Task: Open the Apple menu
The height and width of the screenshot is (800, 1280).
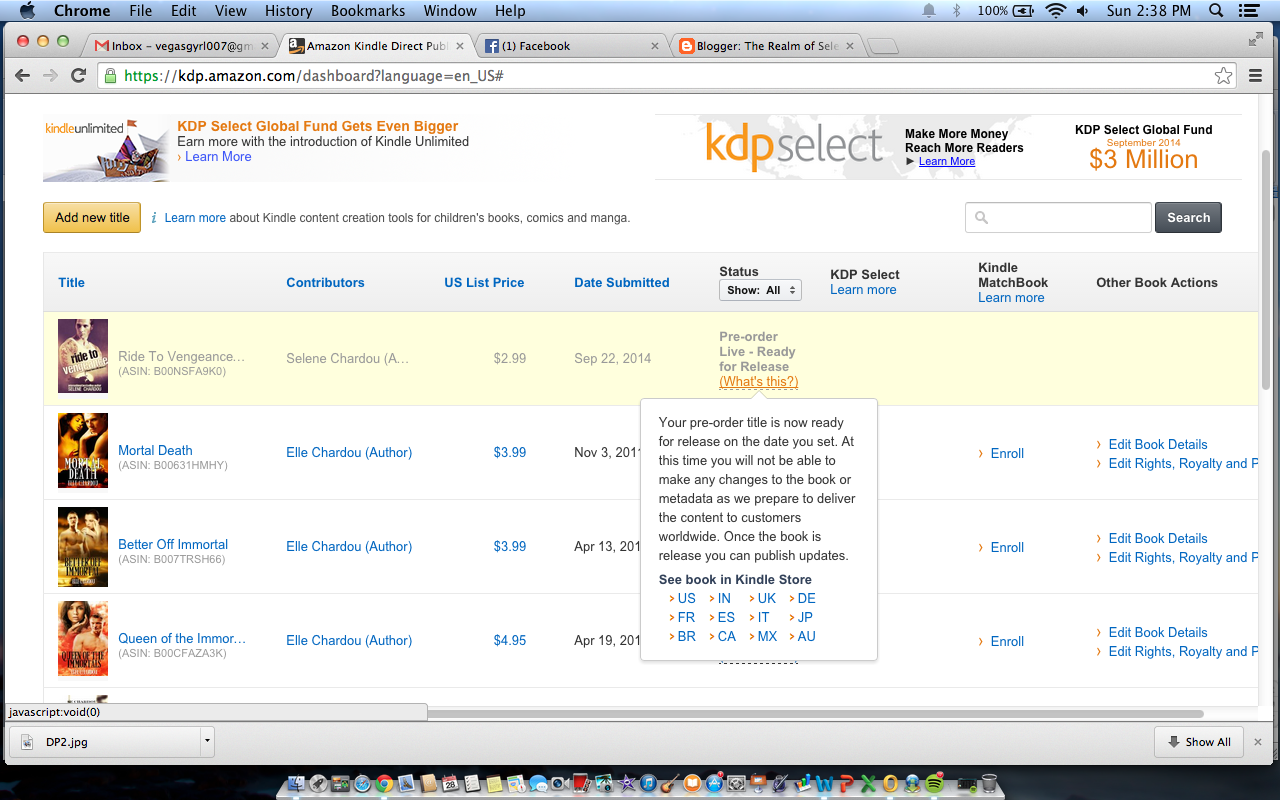Action: [27, 11]
